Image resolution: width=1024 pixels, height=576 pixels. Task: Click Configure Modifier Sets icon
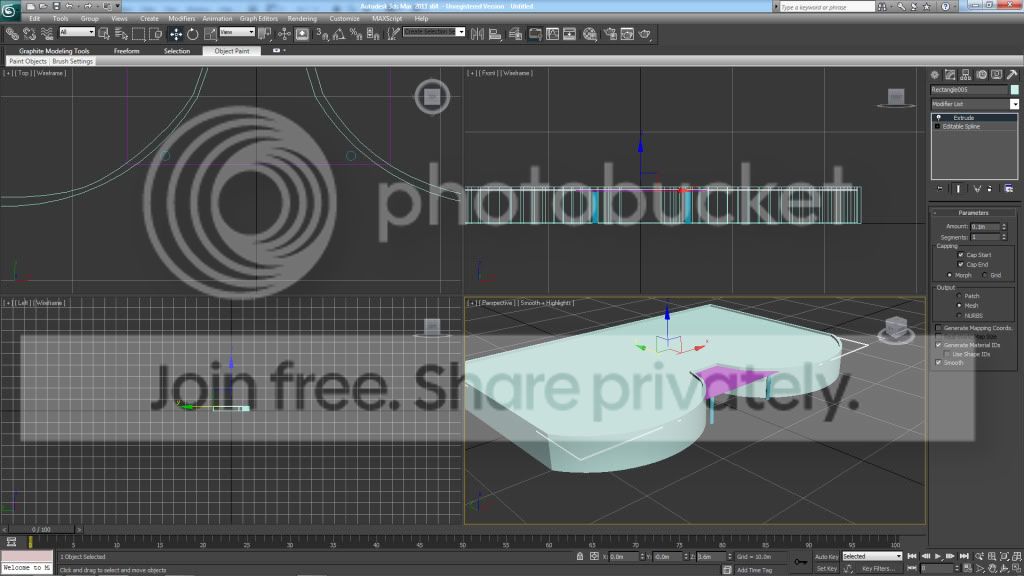tap(1009, 189)
